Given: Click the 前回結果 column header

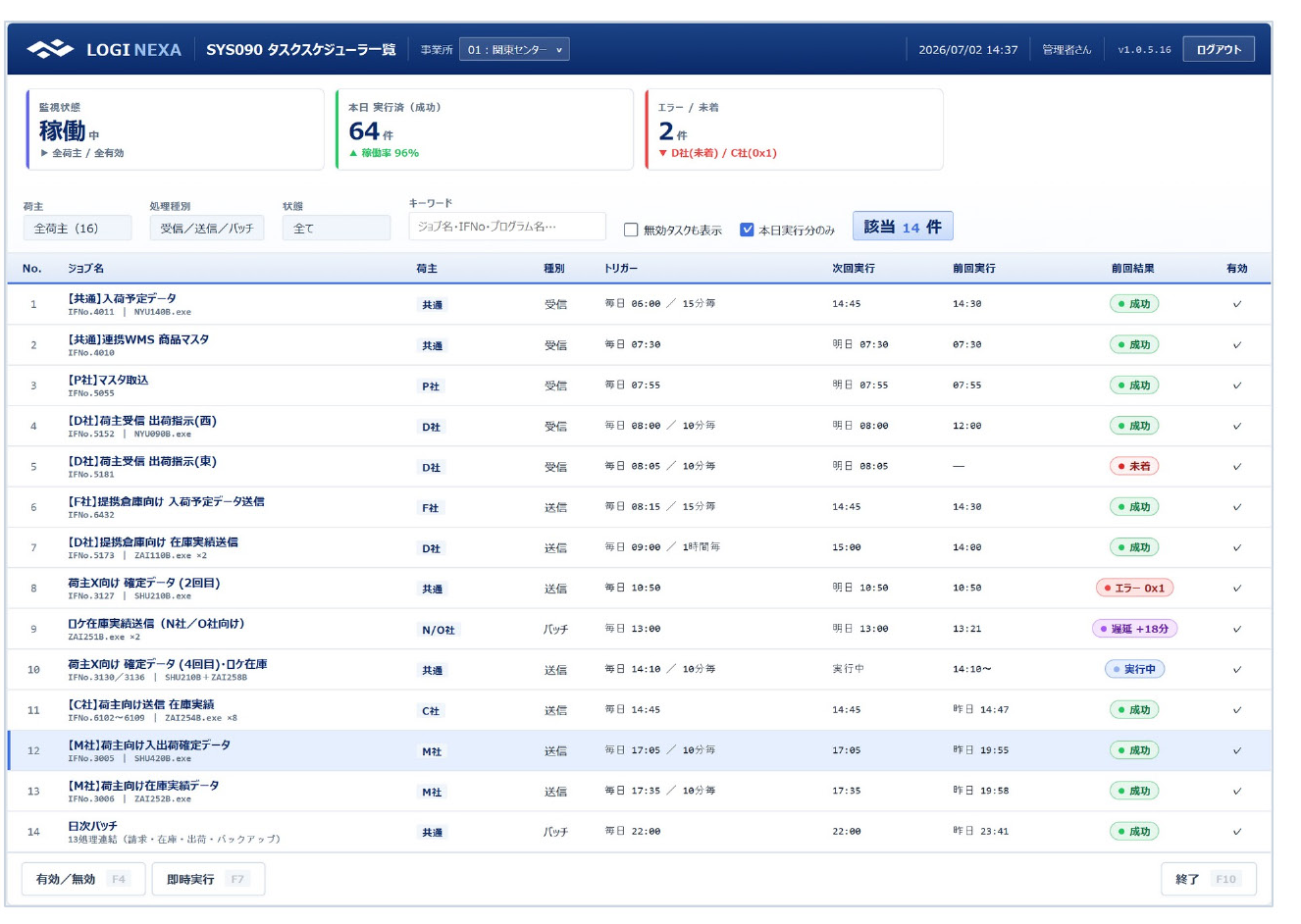Looking at the screenshot, I should pos(1133,268).
